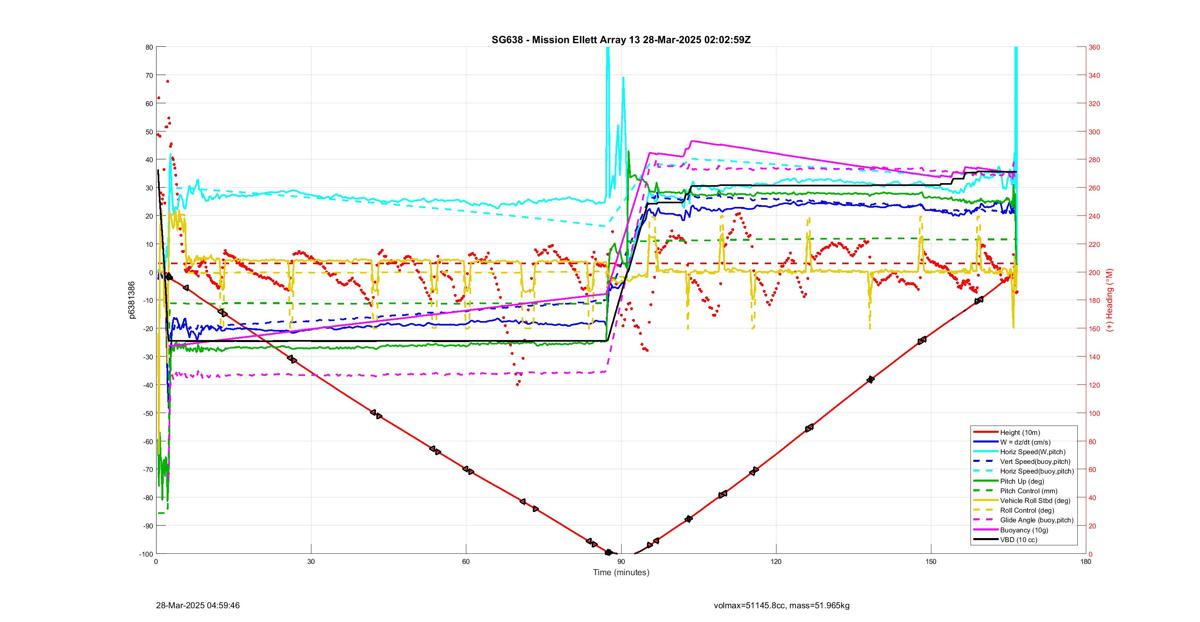Click the '150' tick on the time axis
Viewport: 1200px width, 622px height.
[x=931, y=561]
